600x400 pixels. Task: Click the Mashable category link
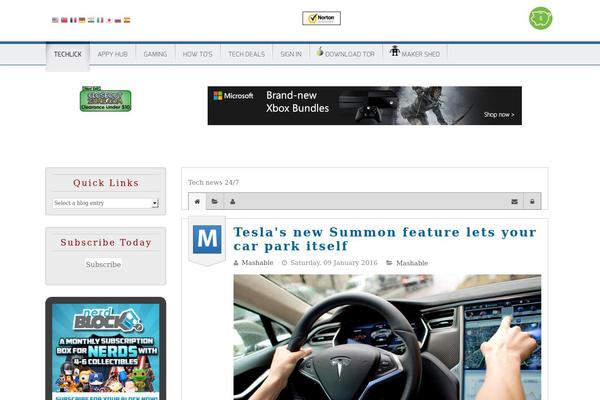(x=412, y=263)
